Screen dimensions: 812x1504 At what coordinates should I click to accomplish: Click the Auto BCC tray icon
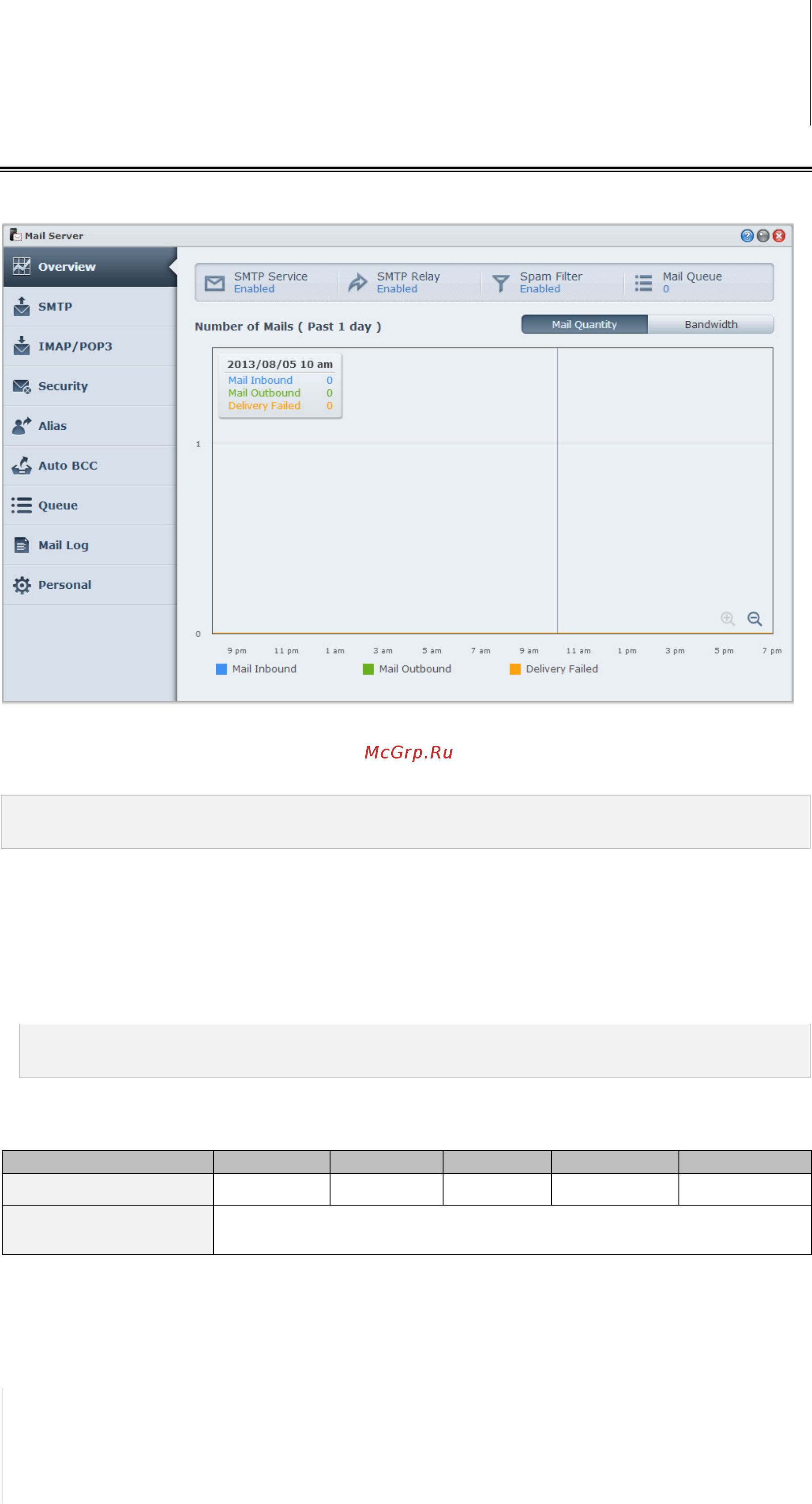[21, 465]
